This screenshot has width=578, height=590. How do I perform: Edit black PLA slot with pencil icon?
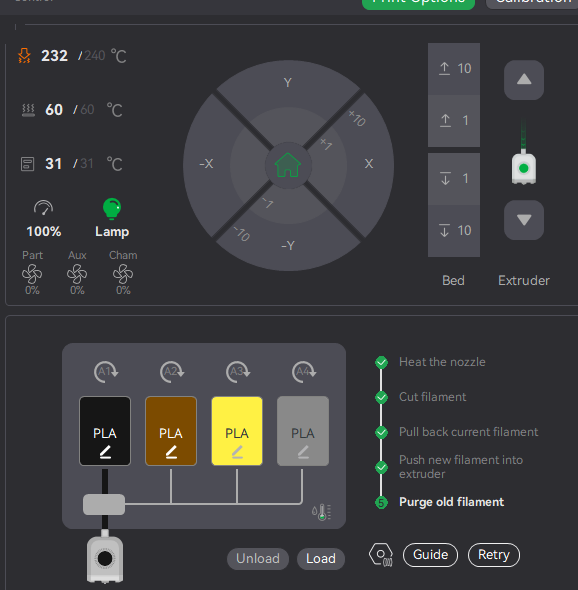tap(105, 452)
